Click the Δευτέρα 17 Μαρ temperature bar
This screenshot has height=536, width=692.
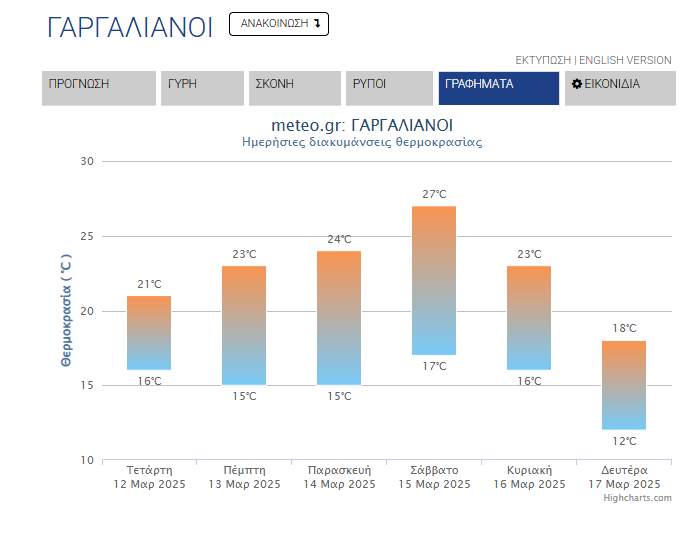pos(624,385)
